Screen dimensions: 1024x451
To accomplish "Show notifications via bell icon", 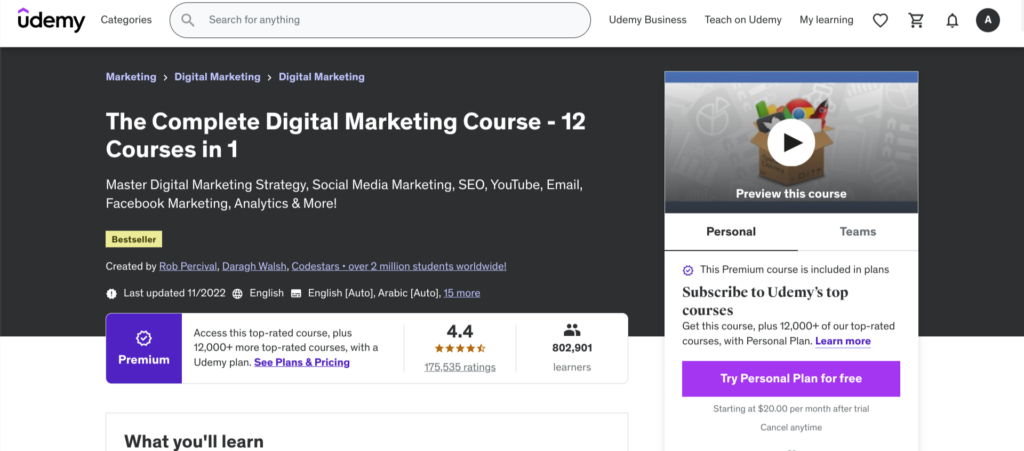I will pos(952,20).
